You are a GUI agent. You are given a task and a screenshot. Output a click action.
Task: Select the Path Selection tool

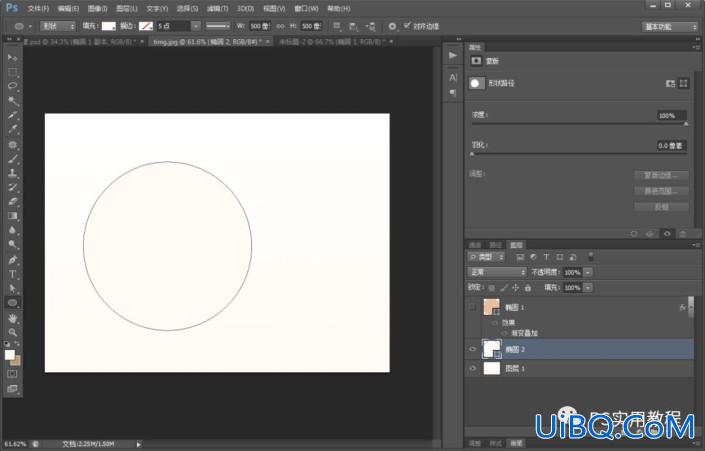[x=13, y=289]
